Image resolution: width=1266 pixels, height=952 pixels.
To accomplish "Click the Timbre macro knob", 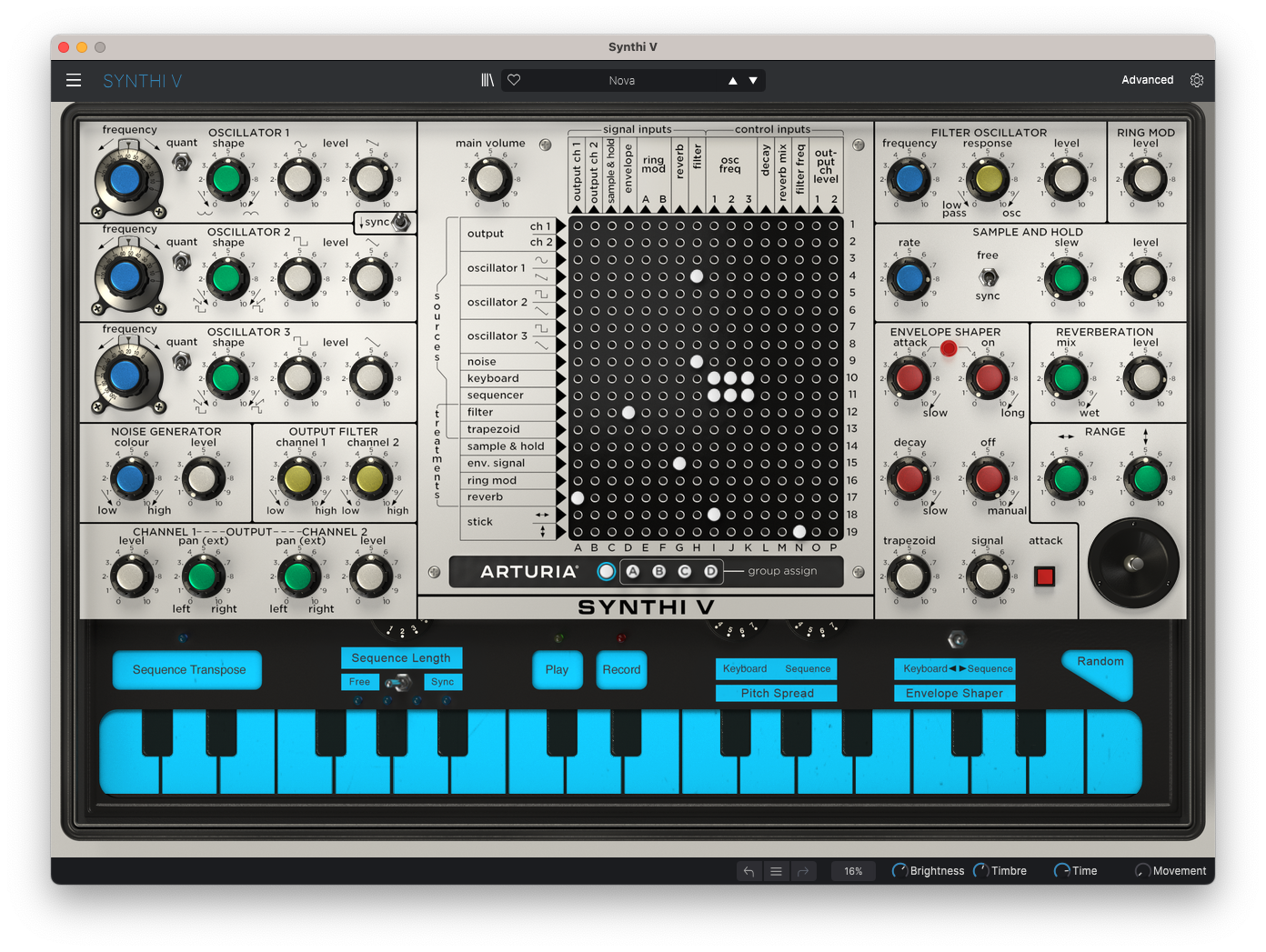I will (980, 871).
